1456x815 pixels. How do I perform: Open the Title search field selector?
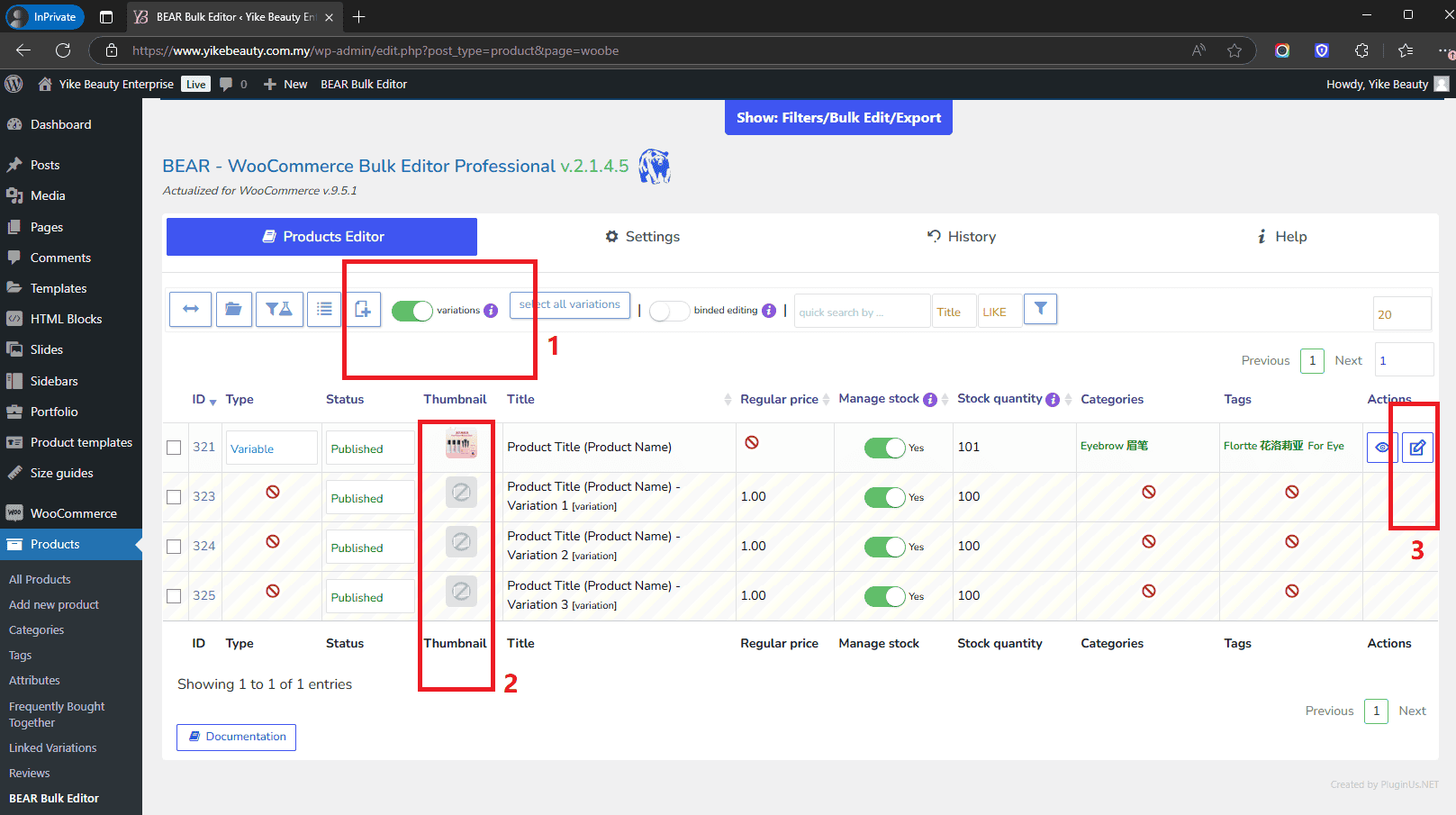click(954, 312)
